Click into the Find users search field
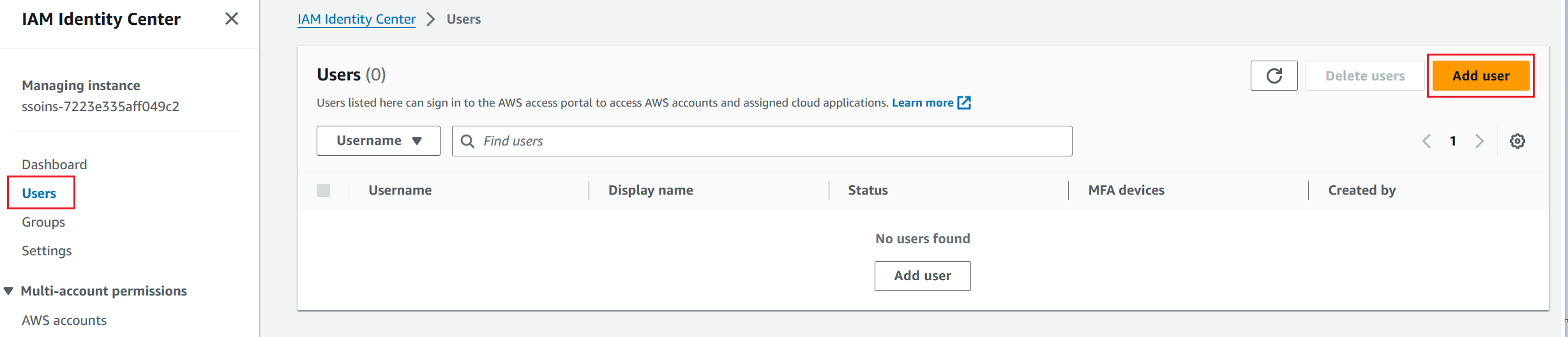The width and height of the screenshot is (1568, 337). (766, 141)
